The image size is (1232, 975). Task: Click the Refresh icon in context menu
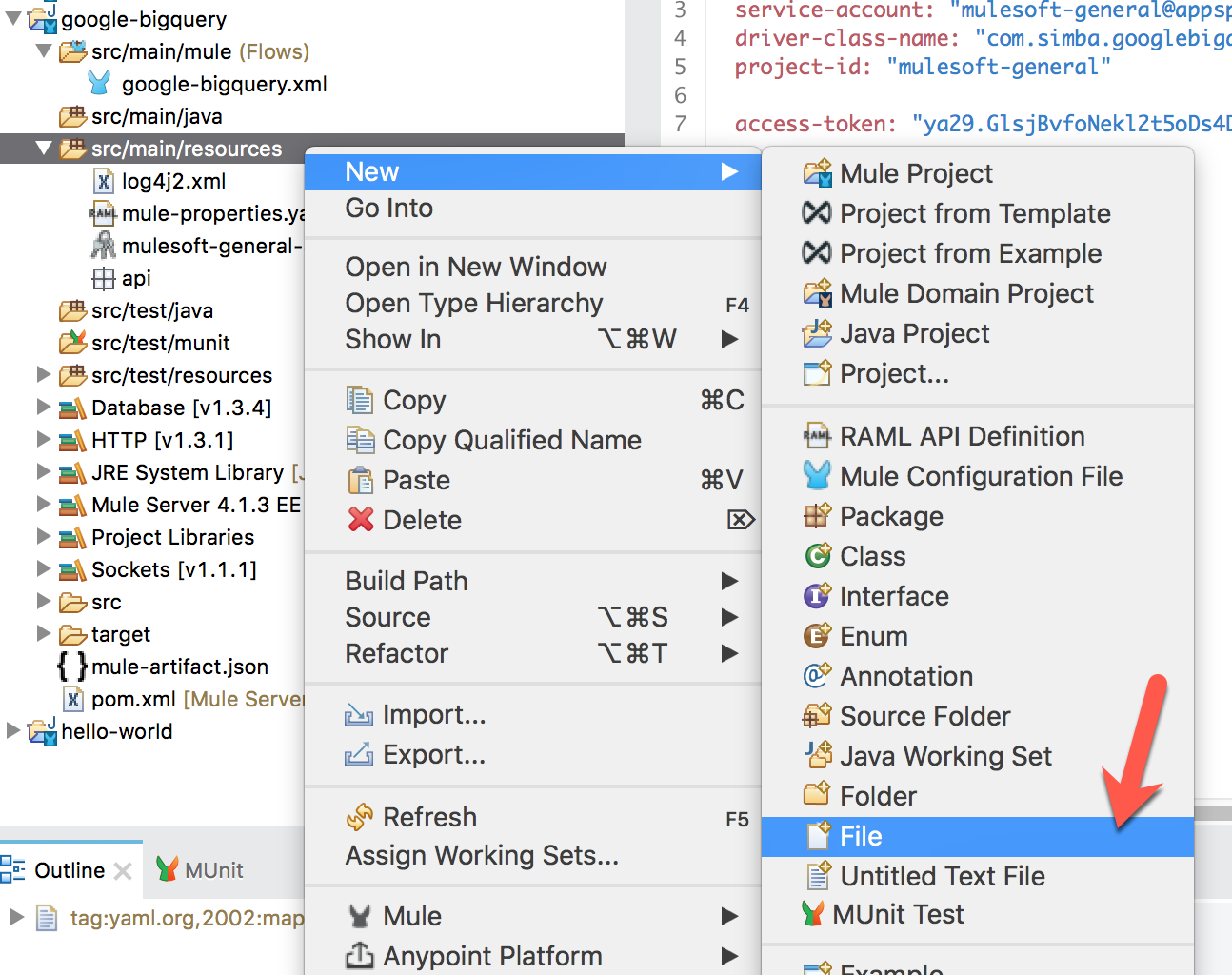[x=360, y=817]
